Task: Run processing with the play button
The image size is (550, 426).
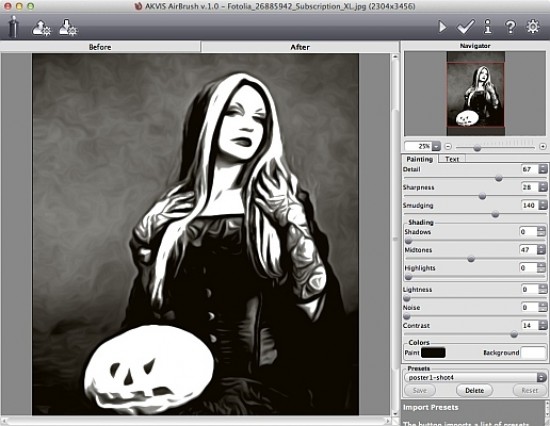Action: pos(442,27)
